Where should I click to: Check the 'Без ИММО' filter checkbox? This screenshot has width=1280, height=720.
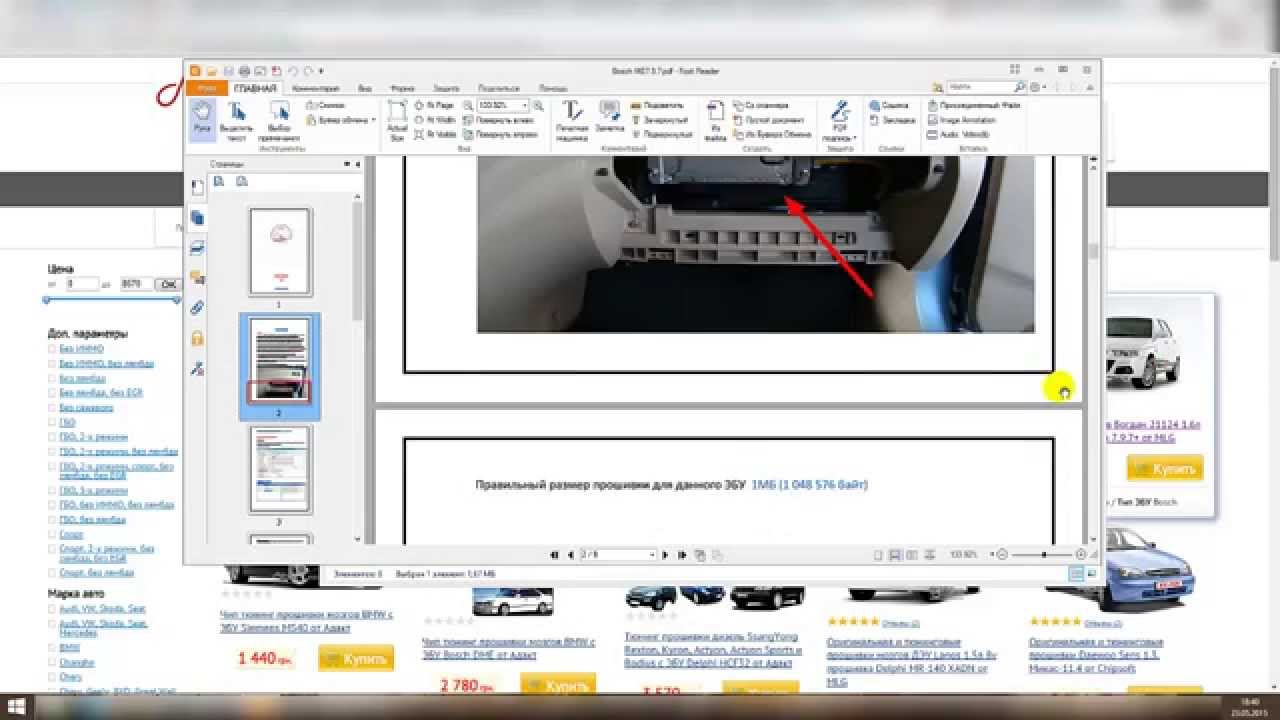[52, 349]
